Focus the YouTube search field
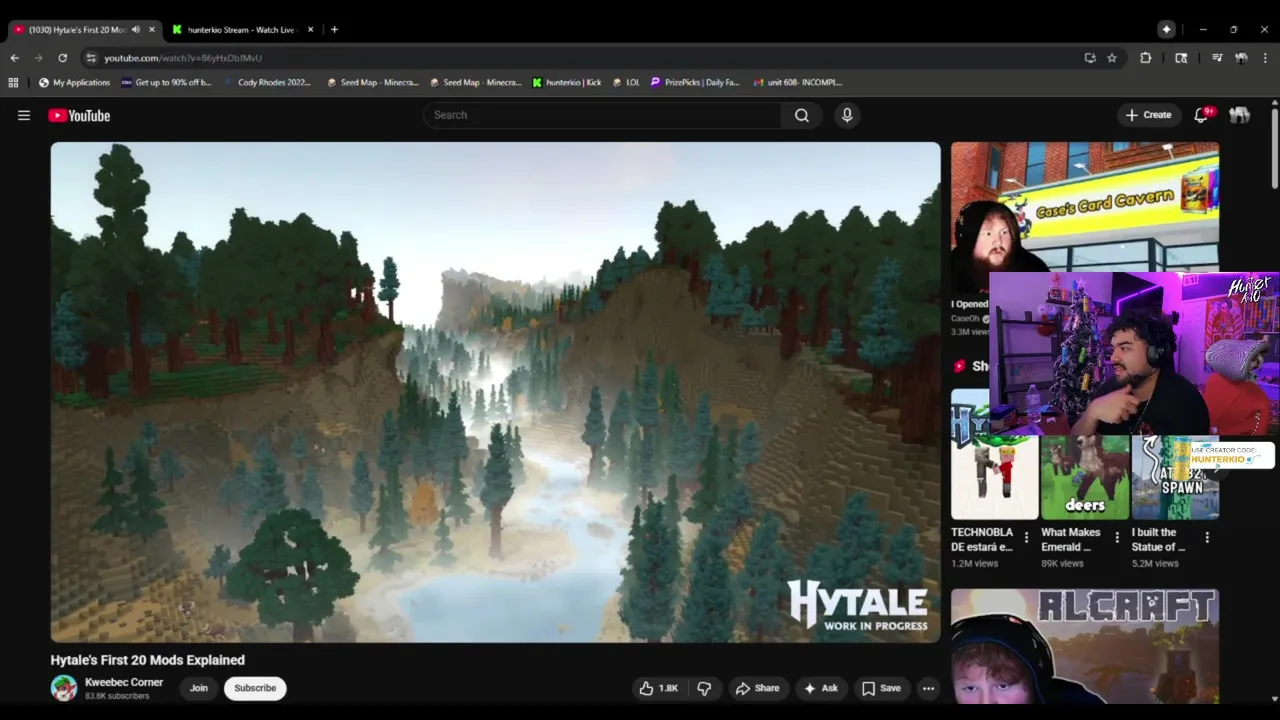This screenshot has width=1280, height=720. 602,115
